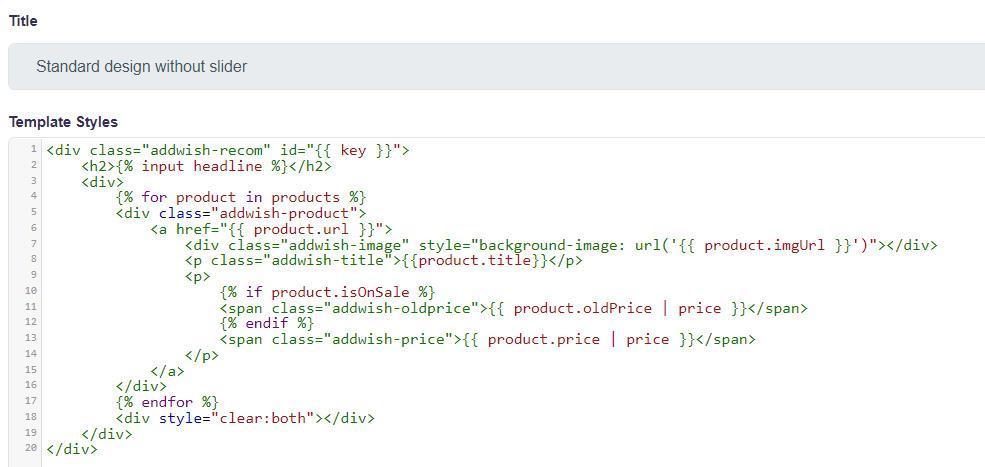Click line number 20 in the gutter
Image resolution: width=985 pixels, height=467 pixels.
tap(30, 449)
